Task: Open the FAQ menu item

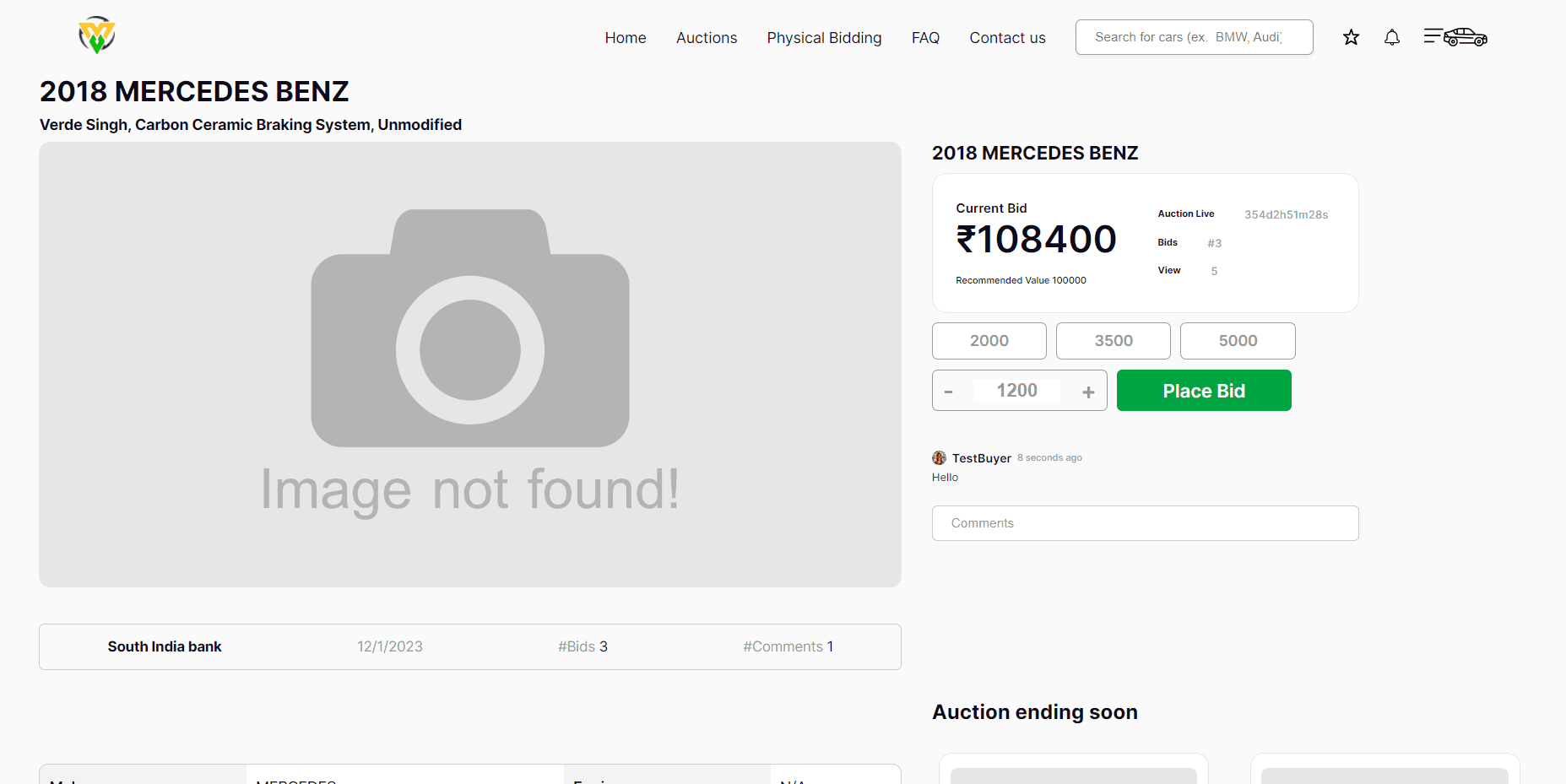Action: 925,38
